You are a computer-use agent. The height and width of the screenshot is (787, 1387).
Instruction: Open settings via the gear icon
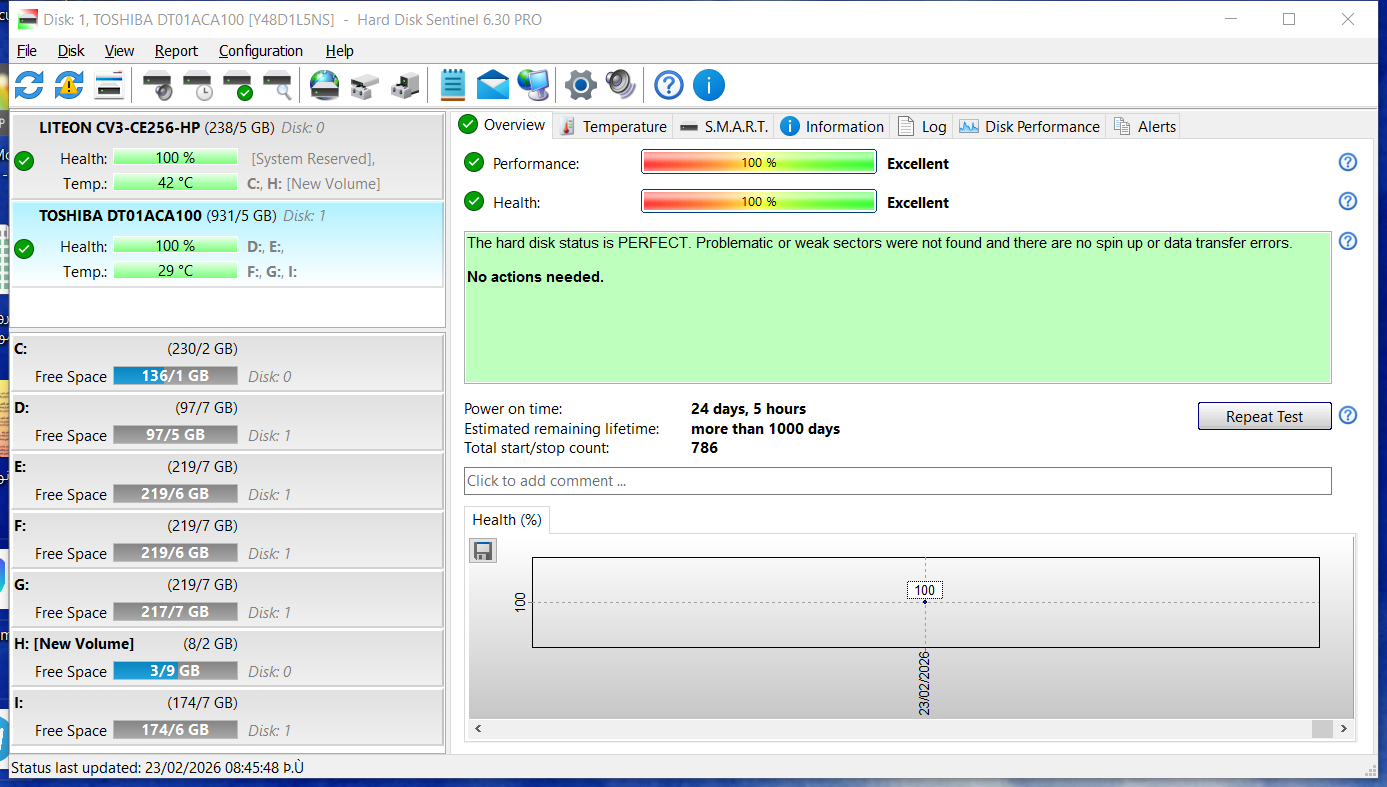click(x=580, y=85)
